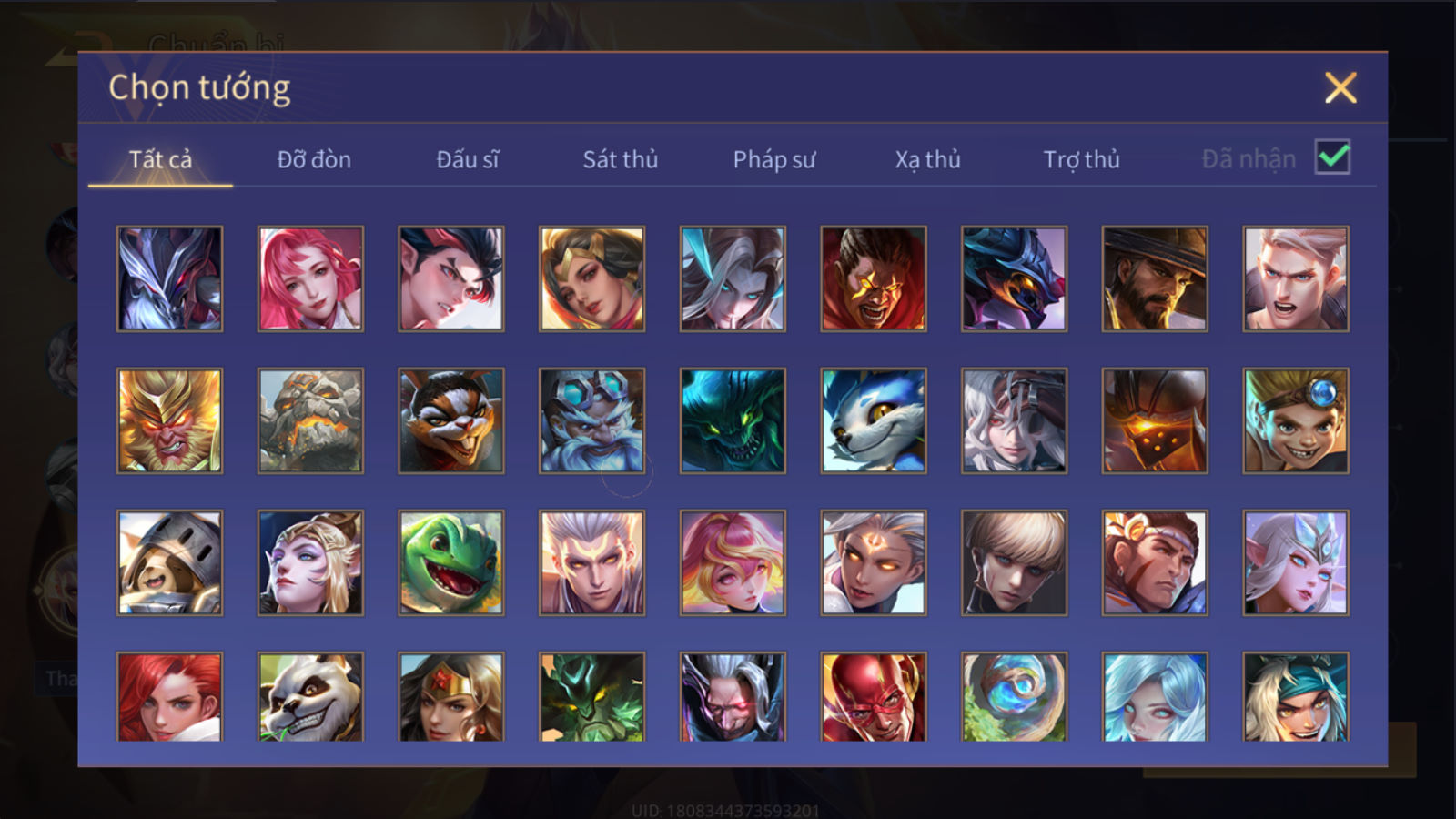Switch to the Xạ thủ tab
This screenshot has width=1456, height=819.
(927, 159)
